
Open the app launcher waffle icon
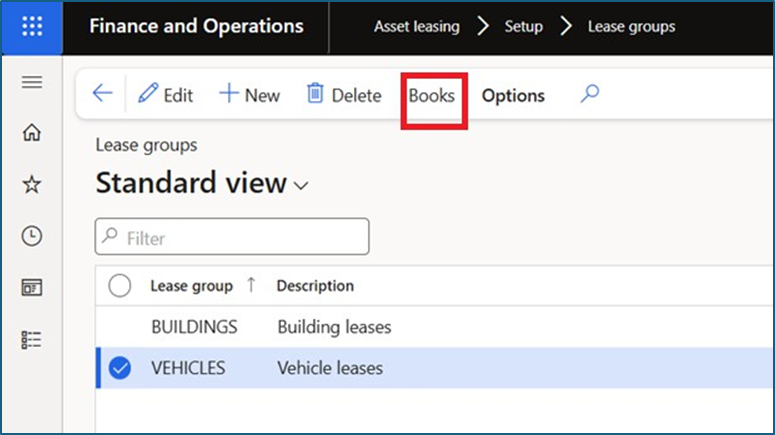32,27
